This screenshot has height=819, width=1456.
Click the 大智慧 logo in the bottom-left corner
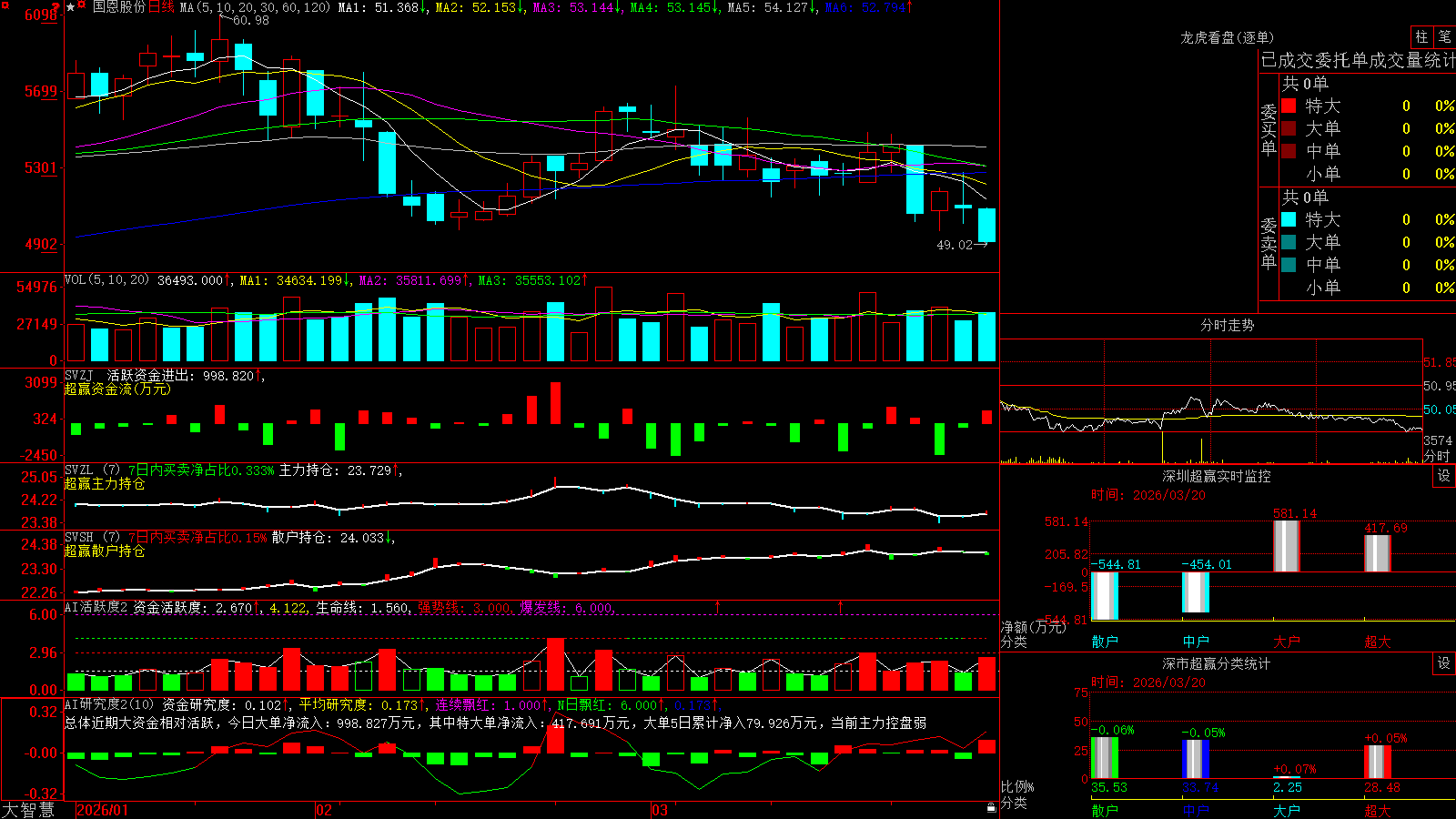click(x=28, y=809)
